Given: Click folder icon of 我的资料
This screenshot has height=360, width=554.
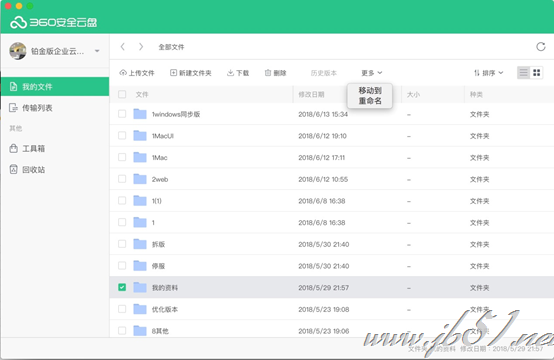Looking at the screenshot, I should point(140,287).
